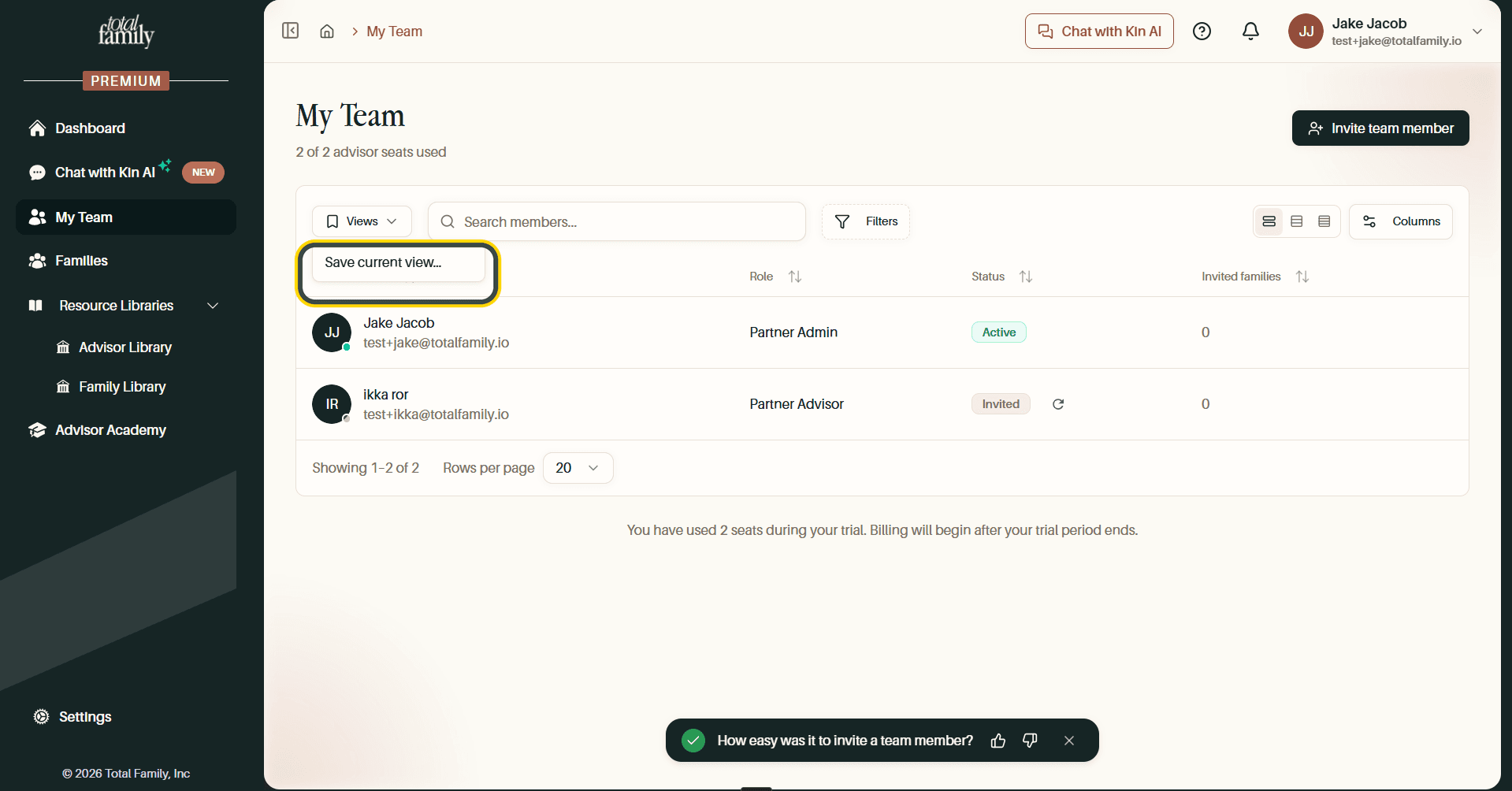Click Invite team member button

coord(1380,128)
